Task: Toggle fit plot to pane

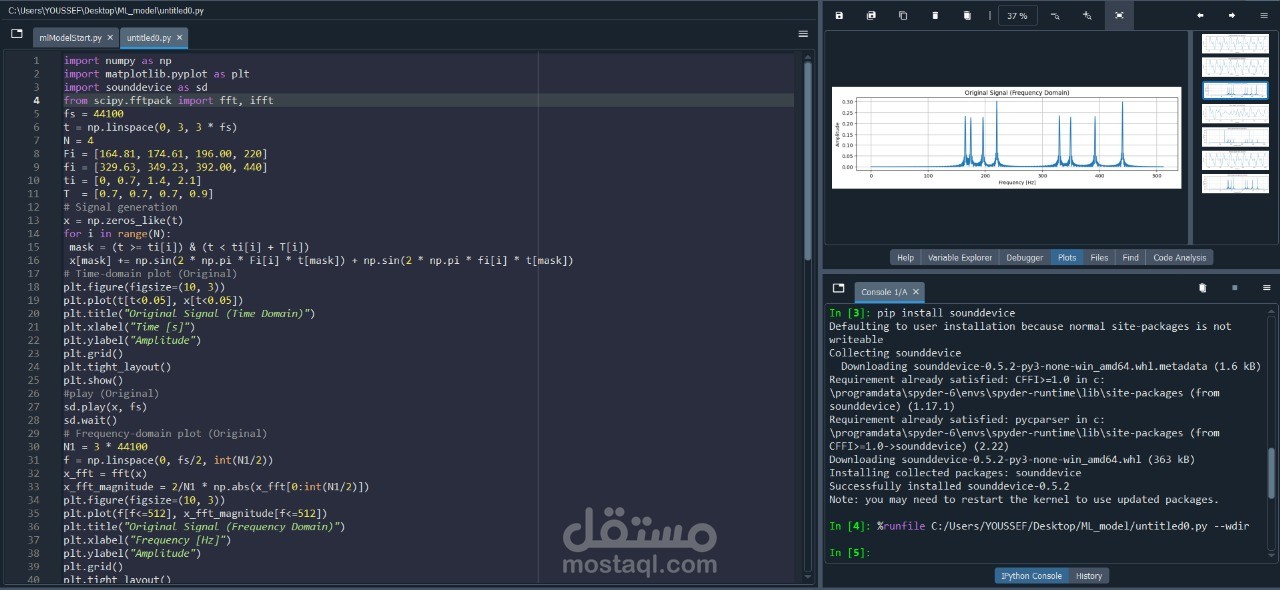Action: point(1119,16)
